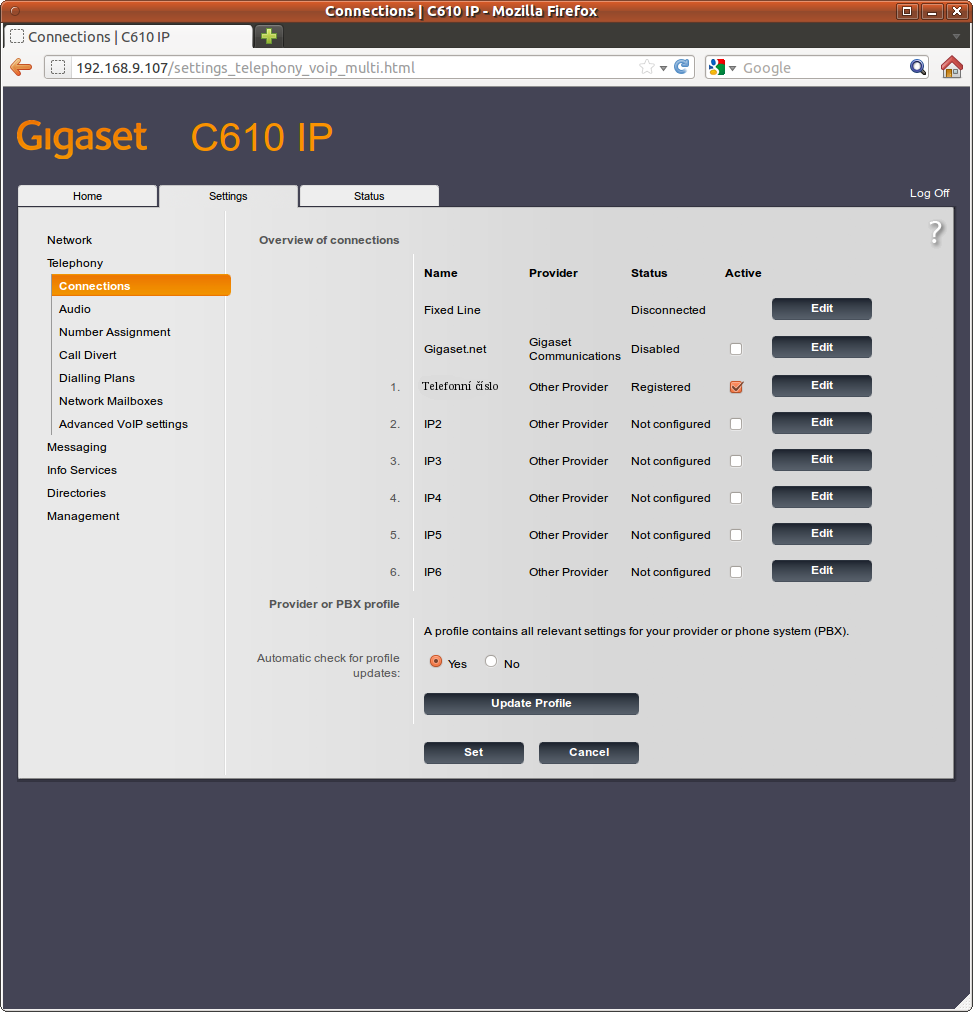The height and width of the screenshot is (1012, 973).
Task: Click the browser back arrow button
Action: tap(20, 67)
